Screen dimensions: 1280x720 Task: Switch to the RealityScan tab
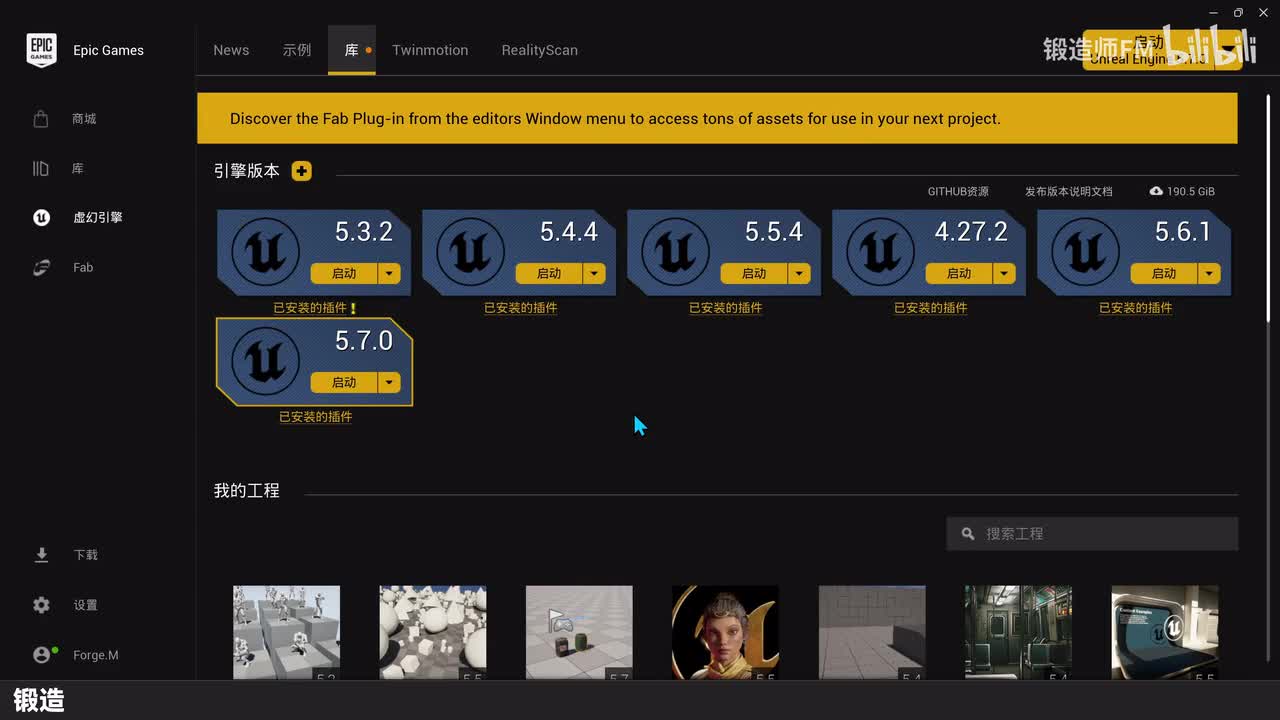point(540,50)
